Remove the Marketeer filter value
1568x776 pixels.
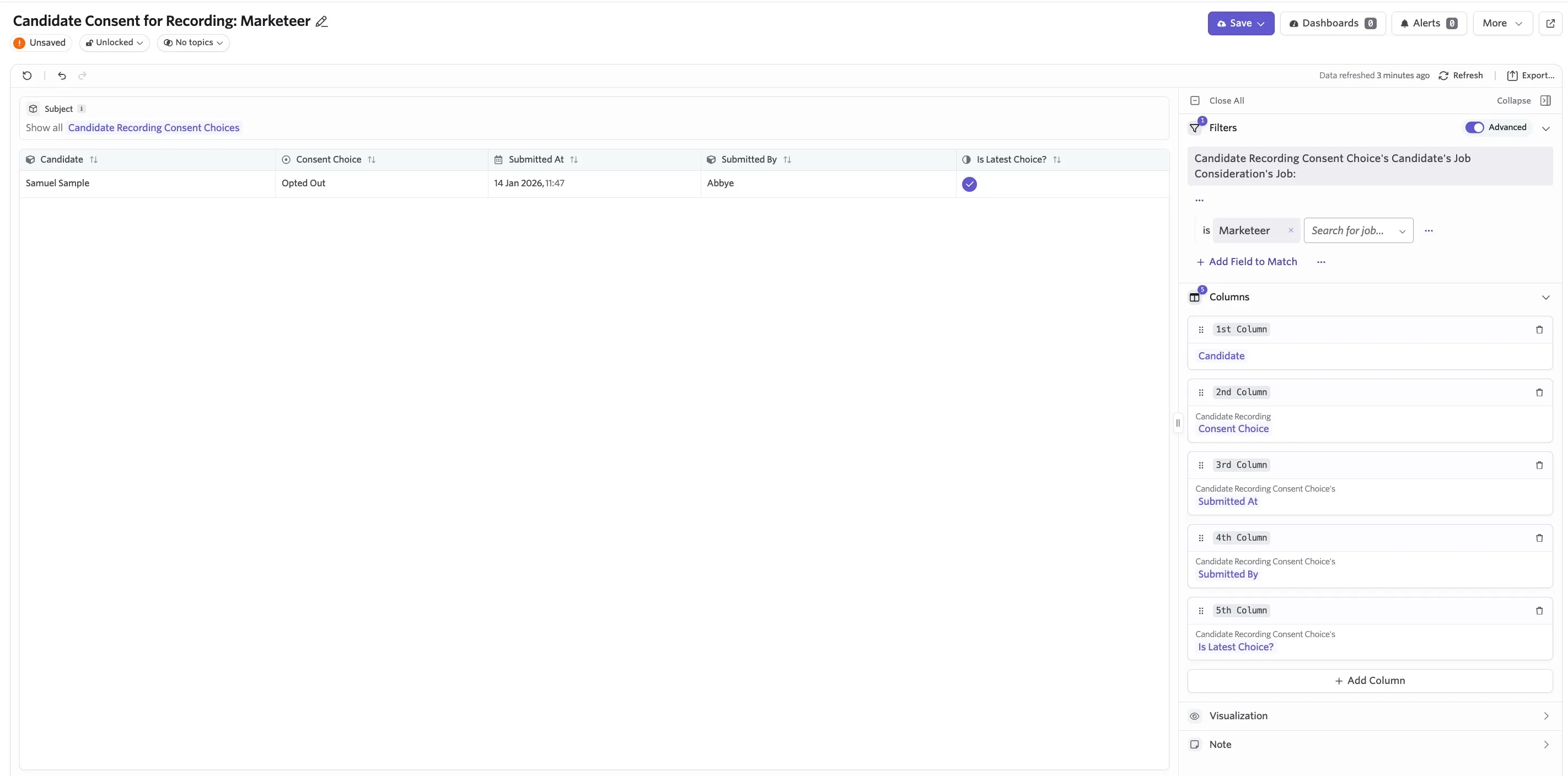point(1291,230)
